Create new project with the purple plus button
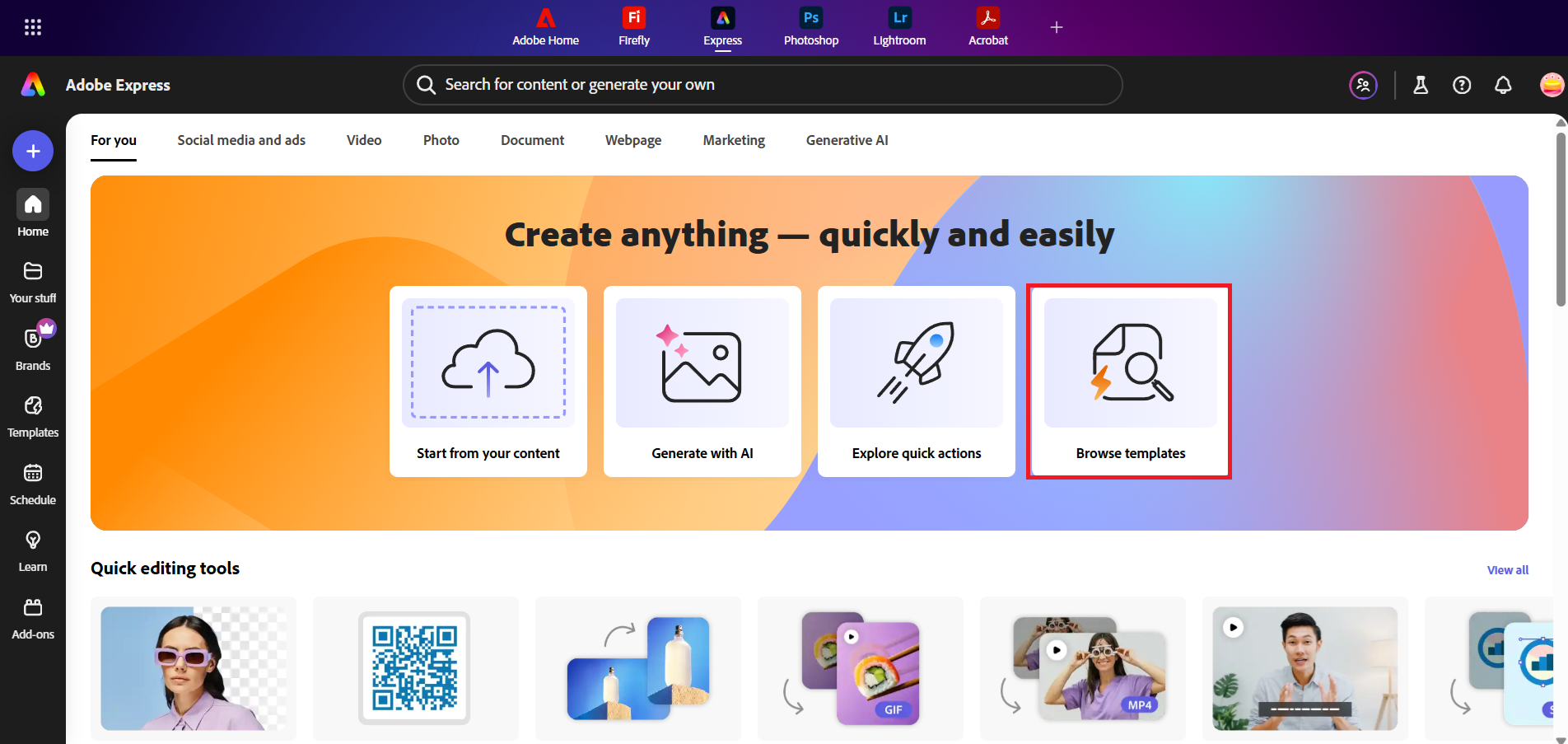Viewport: 1568px width, 744px height. (x=32, y=151)
